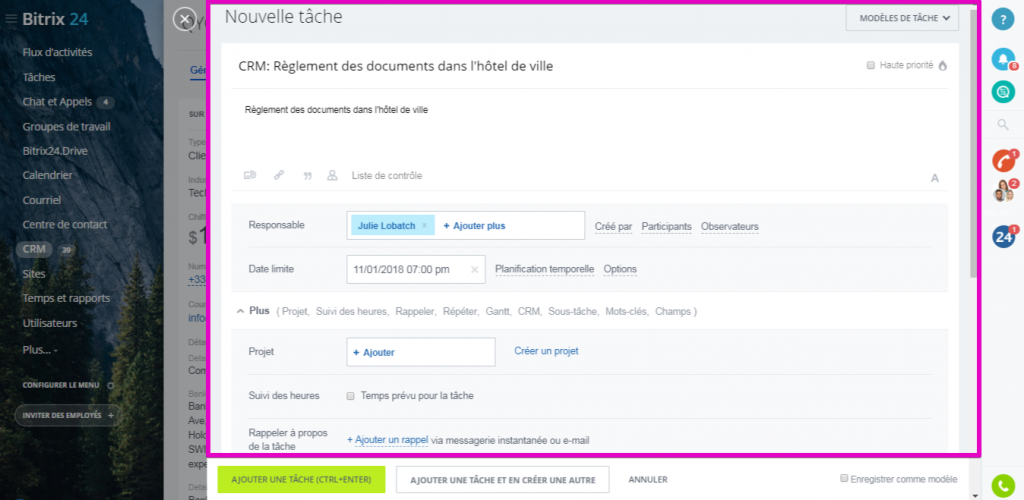Click the search magnifier in right panel
This screenshot has width=1024, height=500.
(1003, 125)
